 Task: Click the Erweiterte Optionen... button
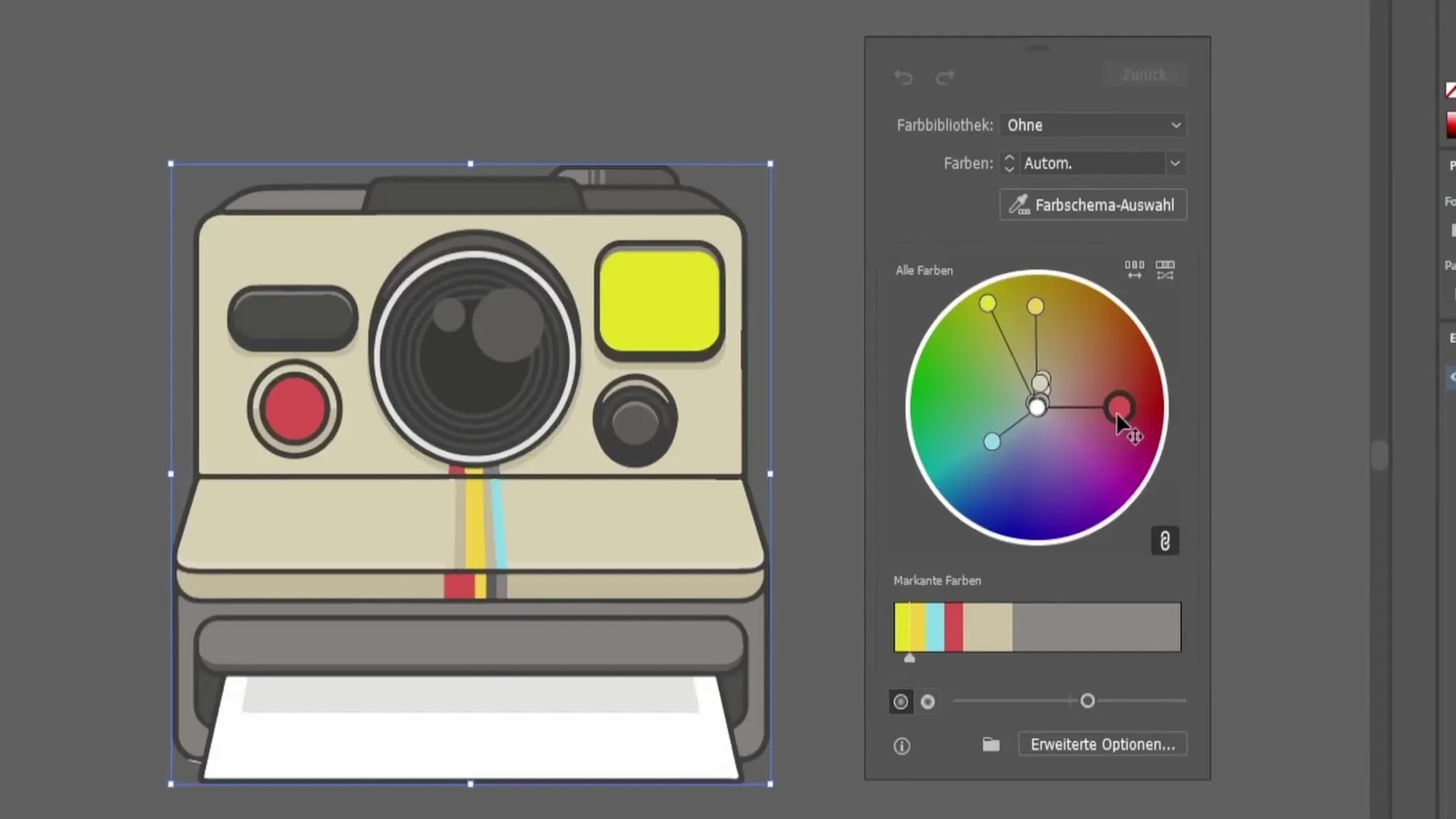point(1103,745)
